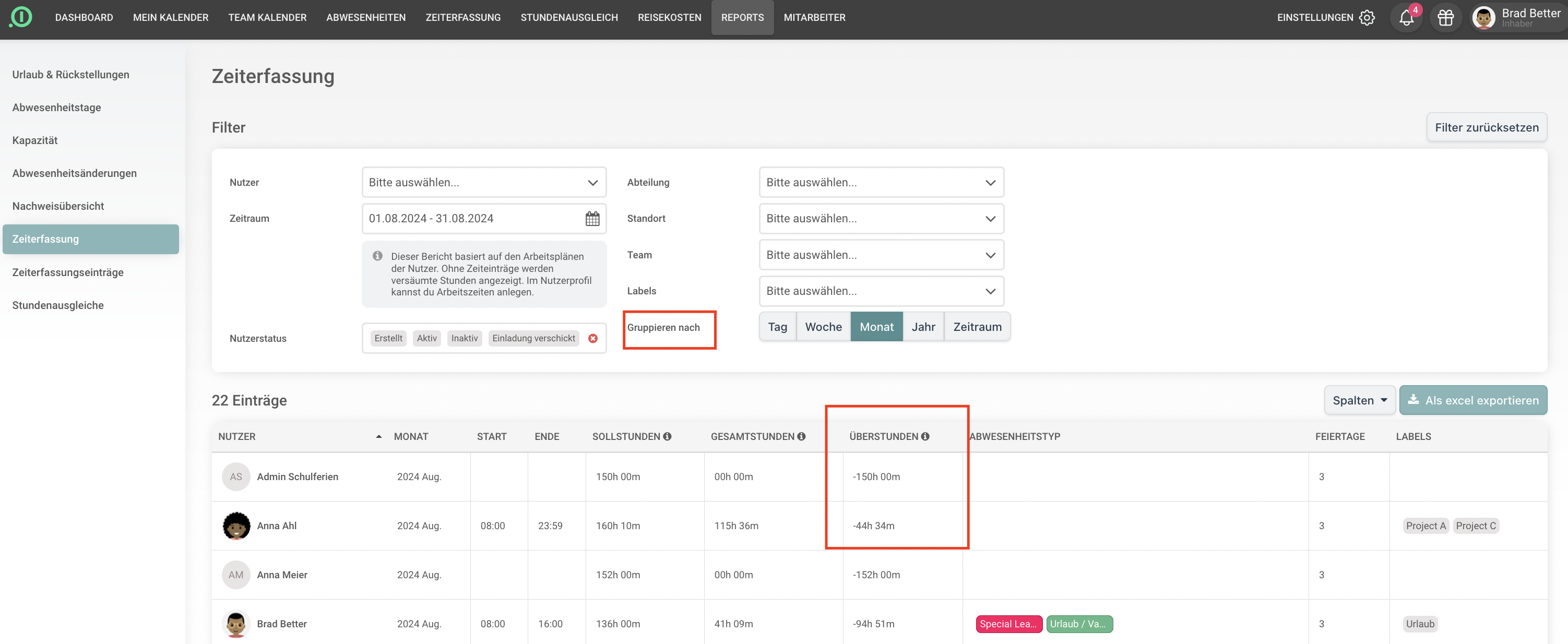The image size is (1568, 644).
Task: Open the Standort dropdown
Action: pos(882,219)
